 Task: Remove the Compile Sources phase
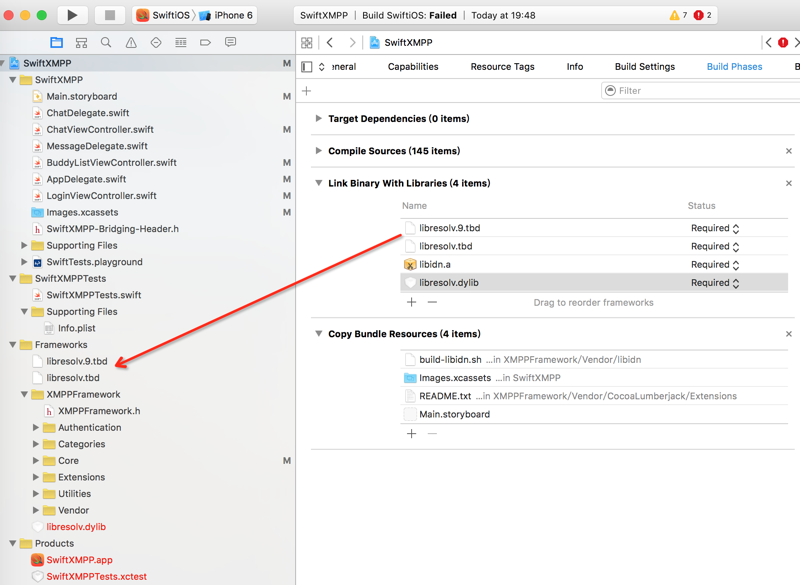[x=789, y=151]
